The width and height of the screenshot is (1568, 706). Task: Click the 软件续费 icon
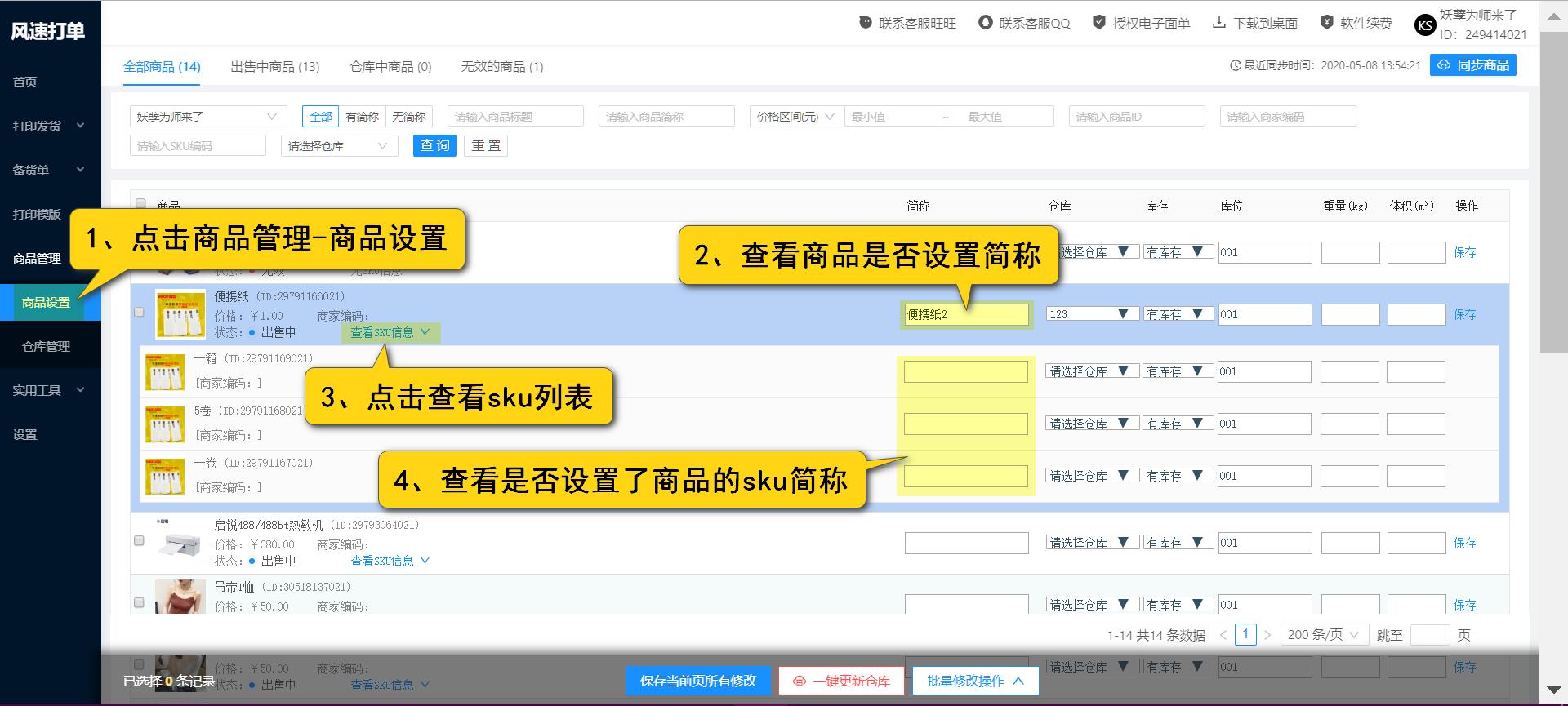(1327, 23)
